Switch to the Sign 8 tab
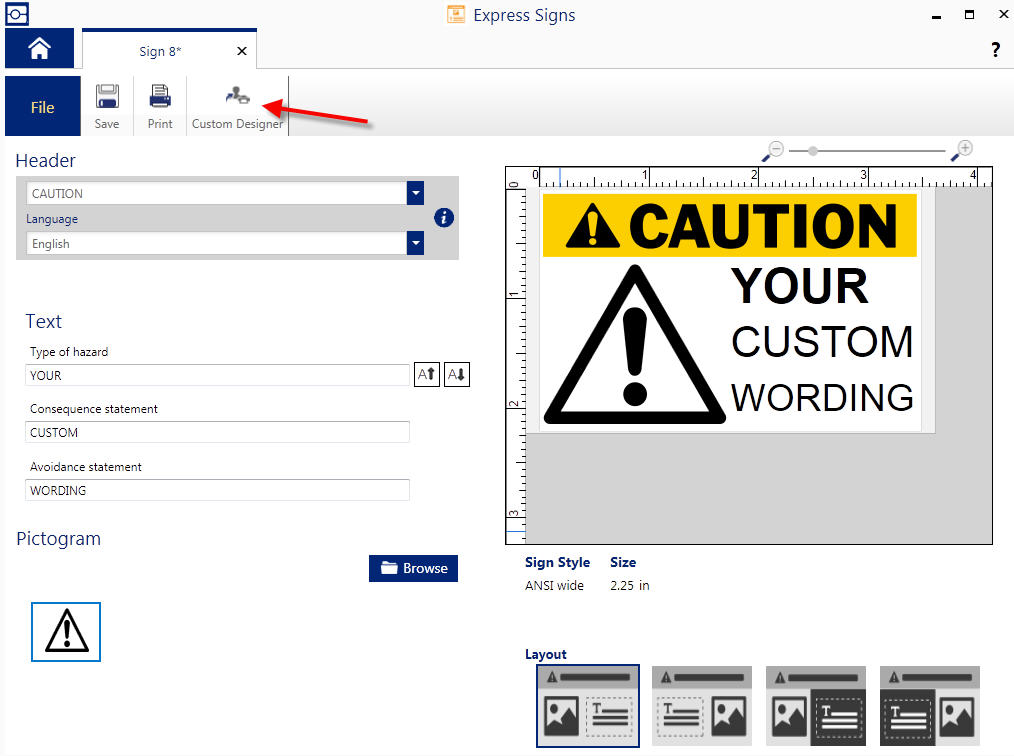The width and height of the screenshot is (1014, 756). (x=160, y=51)
